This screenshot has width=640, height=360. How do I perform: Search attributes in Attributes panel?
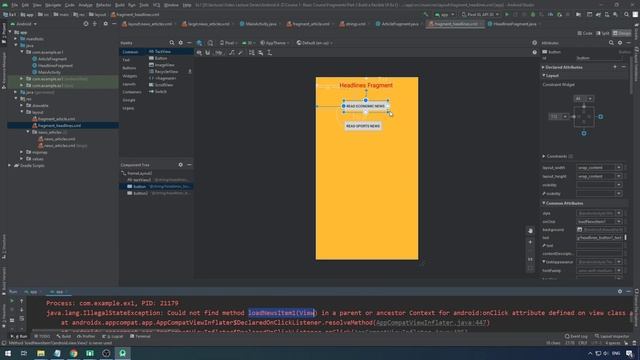(611, 42)
